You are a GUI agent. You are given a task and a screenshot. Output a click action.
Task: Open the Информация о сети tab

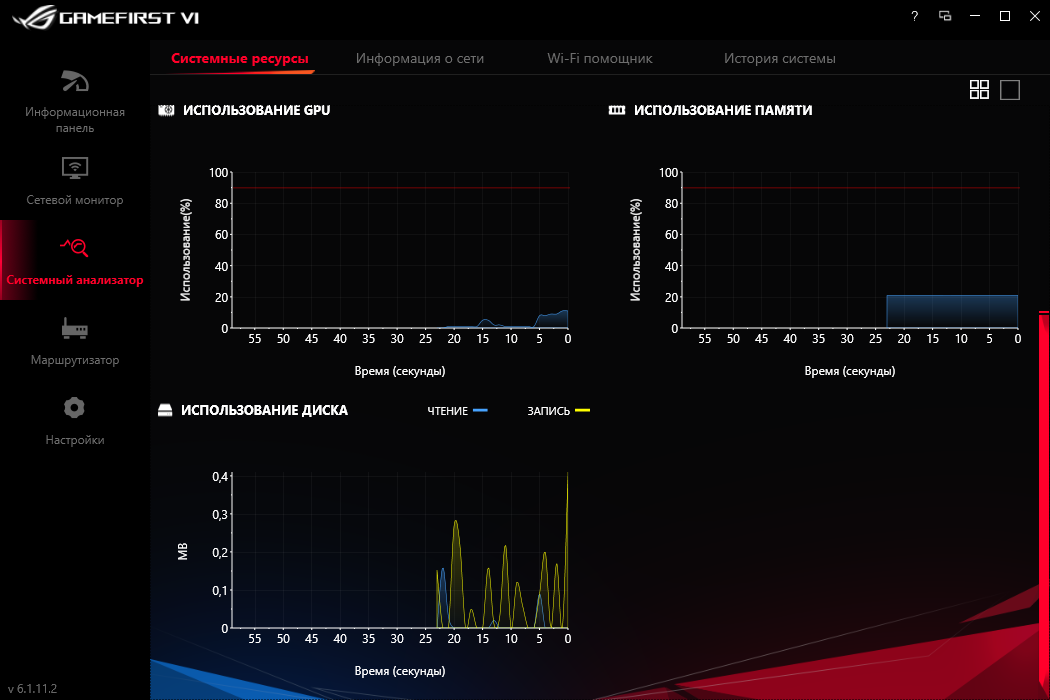click(x=420, y=58)
